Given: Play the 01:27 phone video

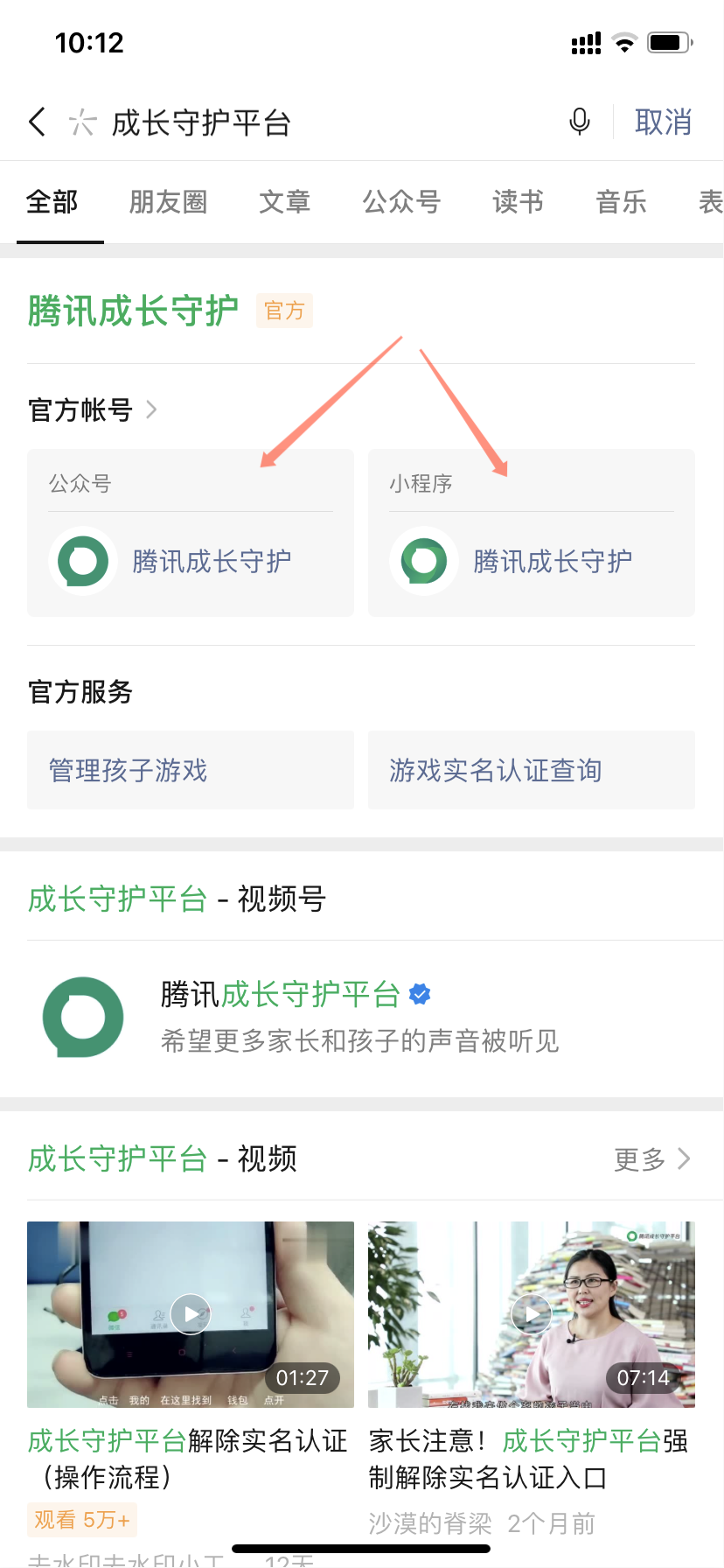Looking at the screenshot, I should 191,1313.
